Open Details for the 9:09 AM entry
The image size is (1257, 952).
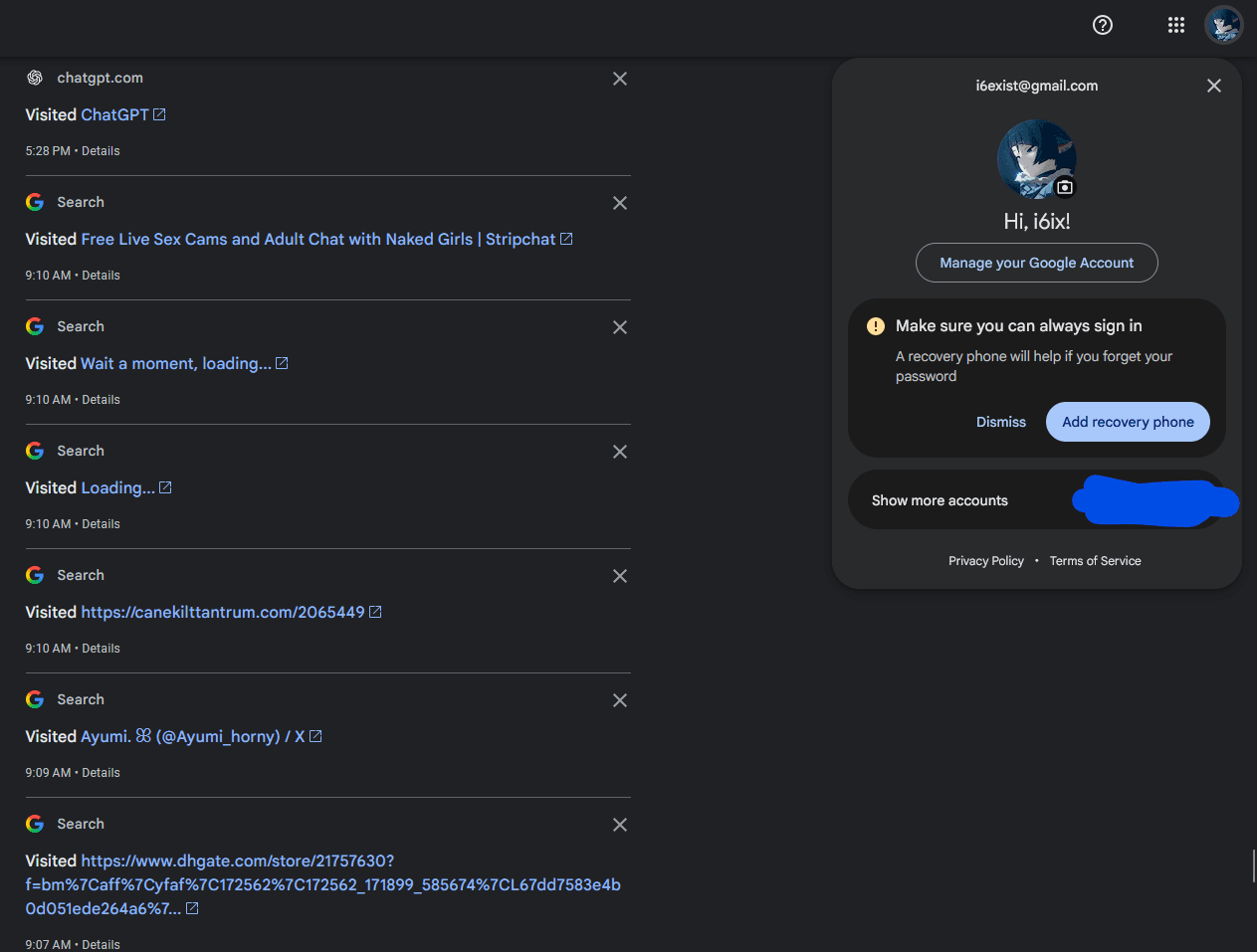click(x=101, y=773)
